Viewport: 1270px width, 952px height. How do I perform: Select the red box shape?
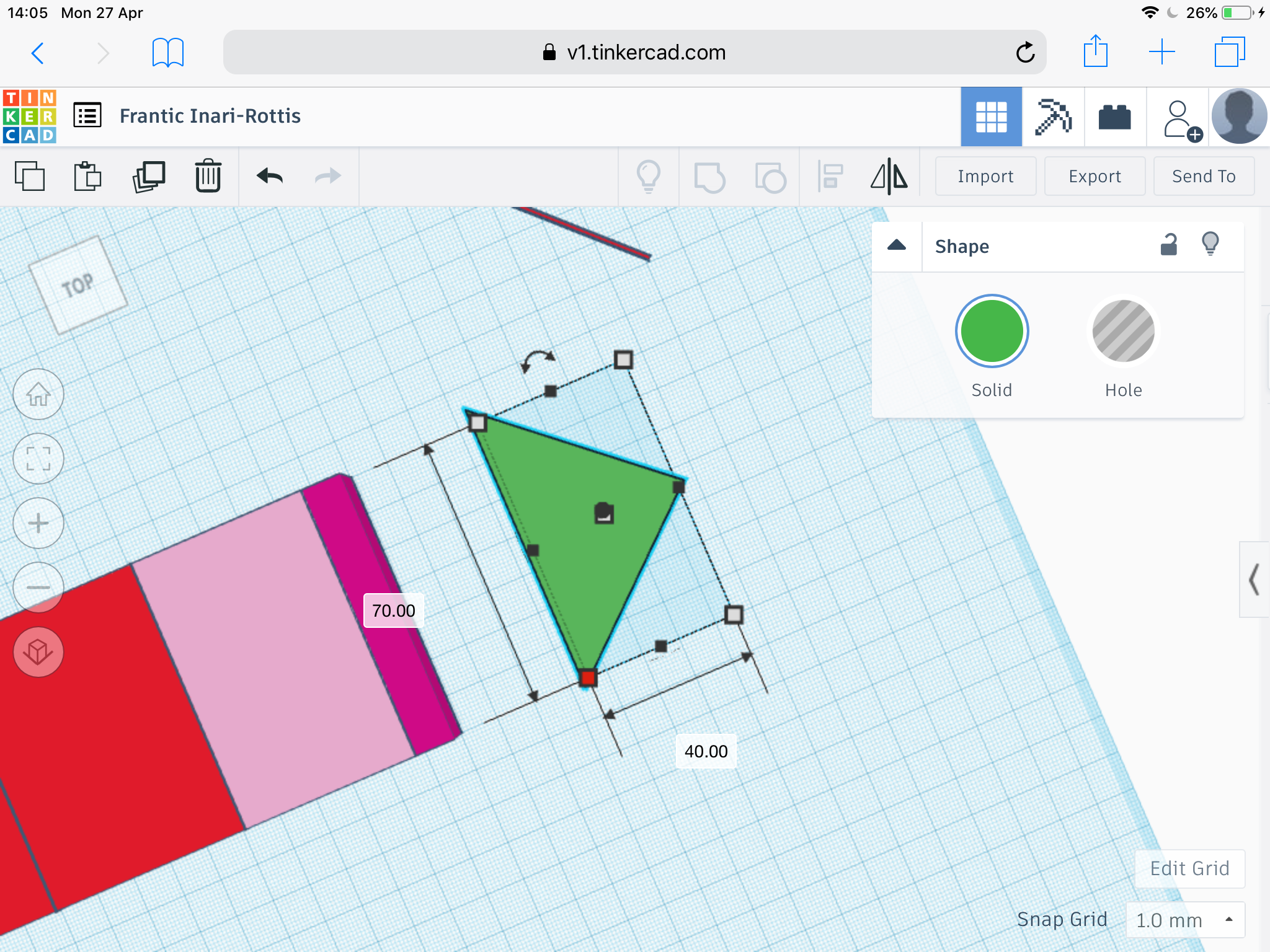[118, 738]
